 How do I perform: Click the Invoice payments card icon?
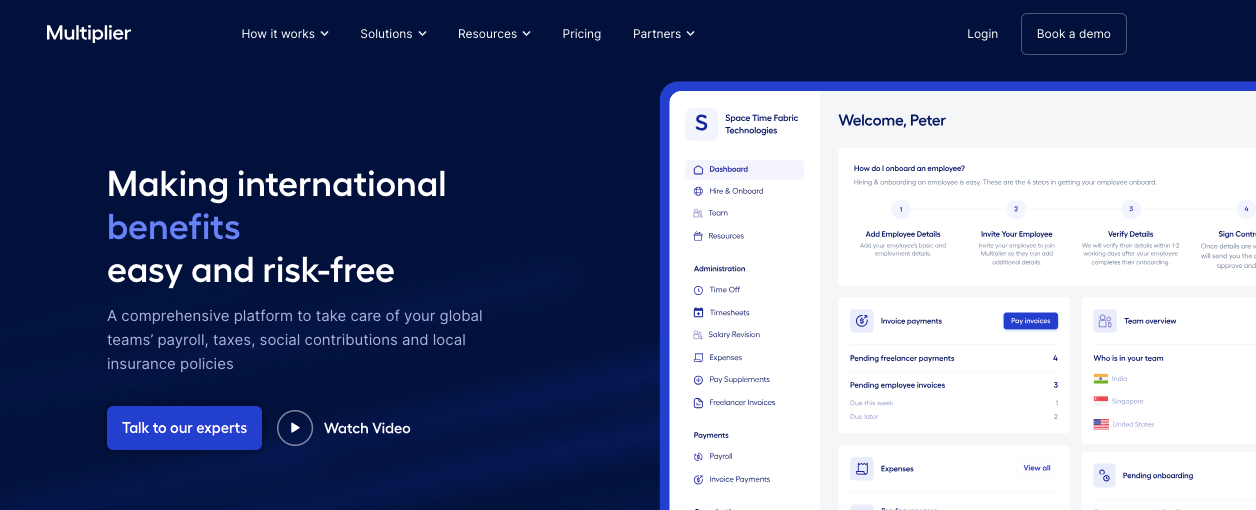pos(862,321)
